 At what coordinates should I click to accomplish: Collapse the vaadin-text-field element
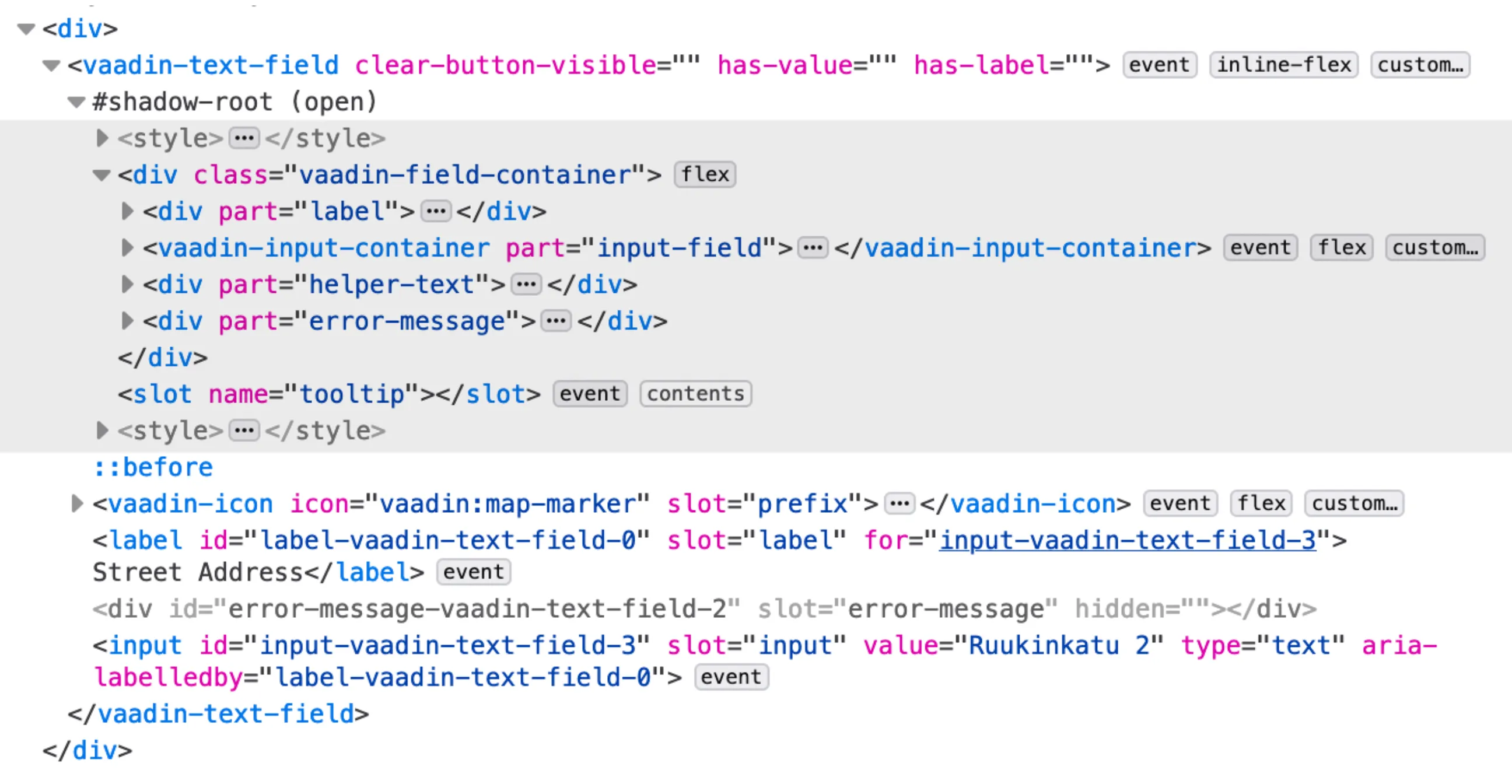[x=52, y=65]
